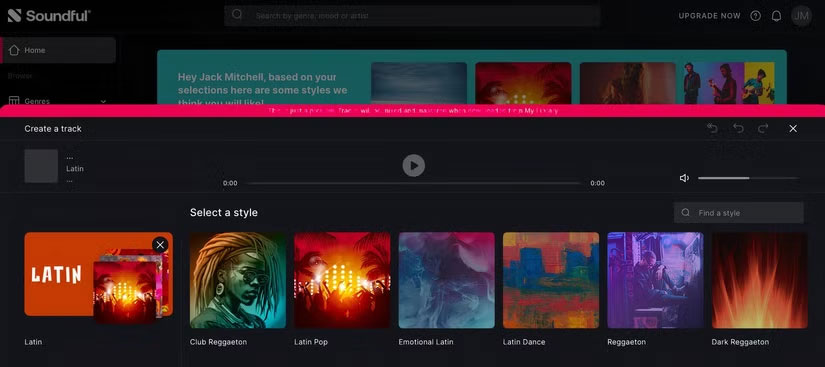Open the notifications bell
The height and width of the screenshot is (367, 825).
[776, 16]
